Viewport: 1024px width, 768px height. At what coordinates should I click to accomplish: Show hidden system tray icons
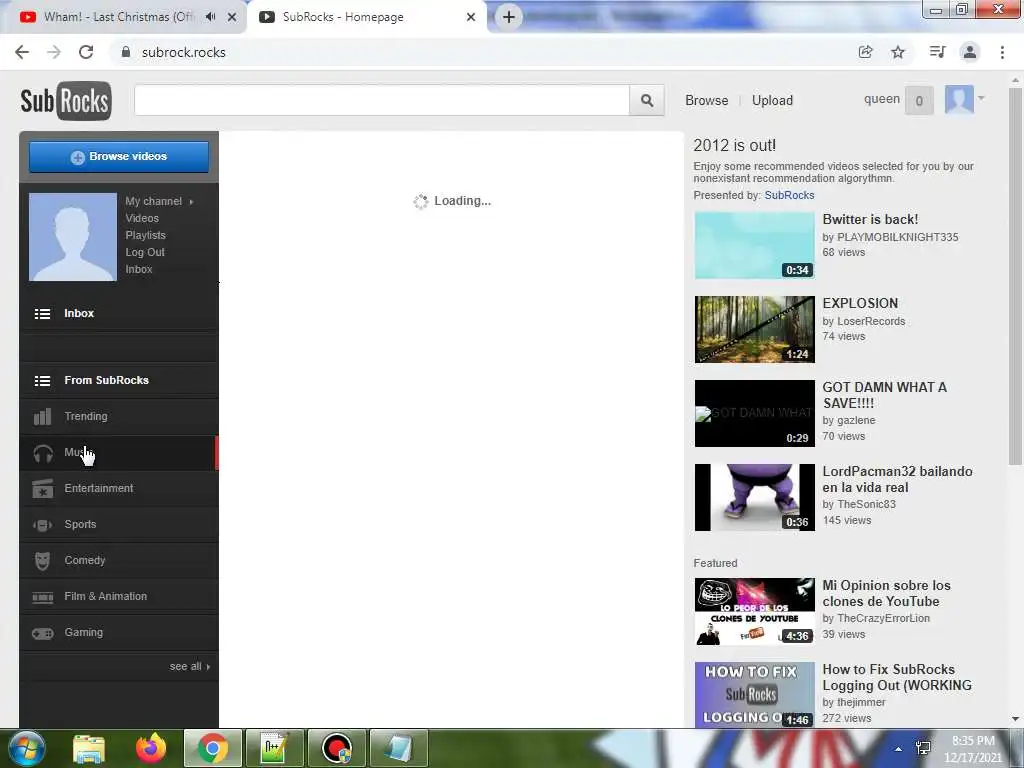click(899, 749)
